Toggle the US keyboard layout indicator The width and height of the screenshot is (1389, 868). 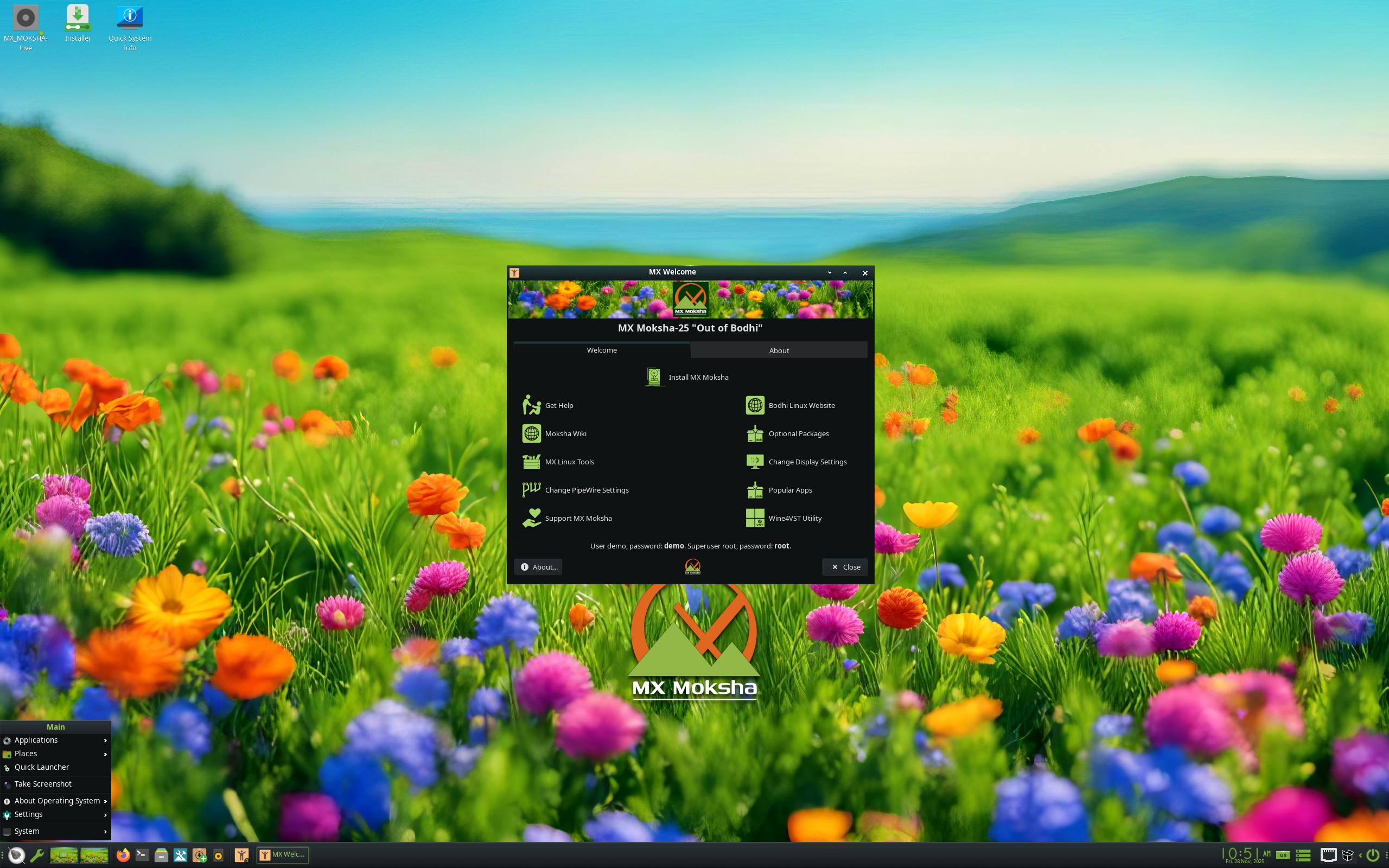click(x=1283, y=856)
